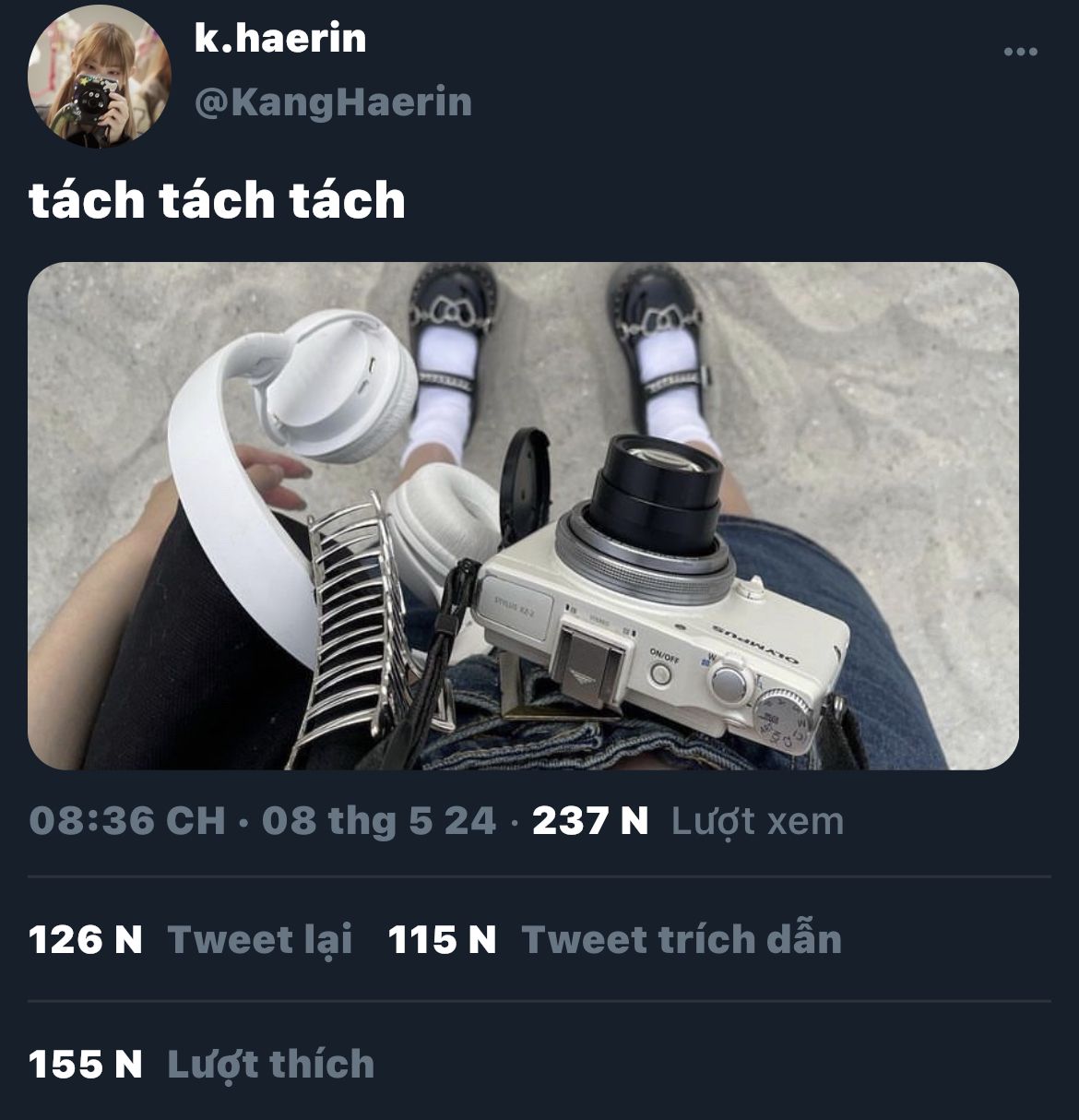1079x1120 pixels.
Task: Click the 'Lượt xem' views label
Action: (757, 821)
